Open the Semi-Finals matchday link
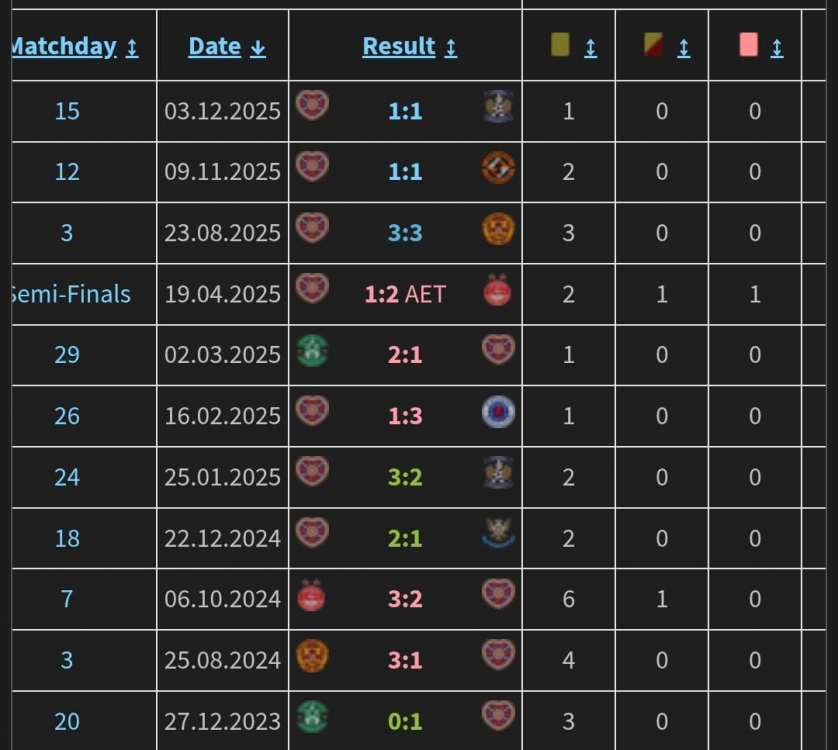This screenshot has width=838, height=750. click(x=70, y=294)
